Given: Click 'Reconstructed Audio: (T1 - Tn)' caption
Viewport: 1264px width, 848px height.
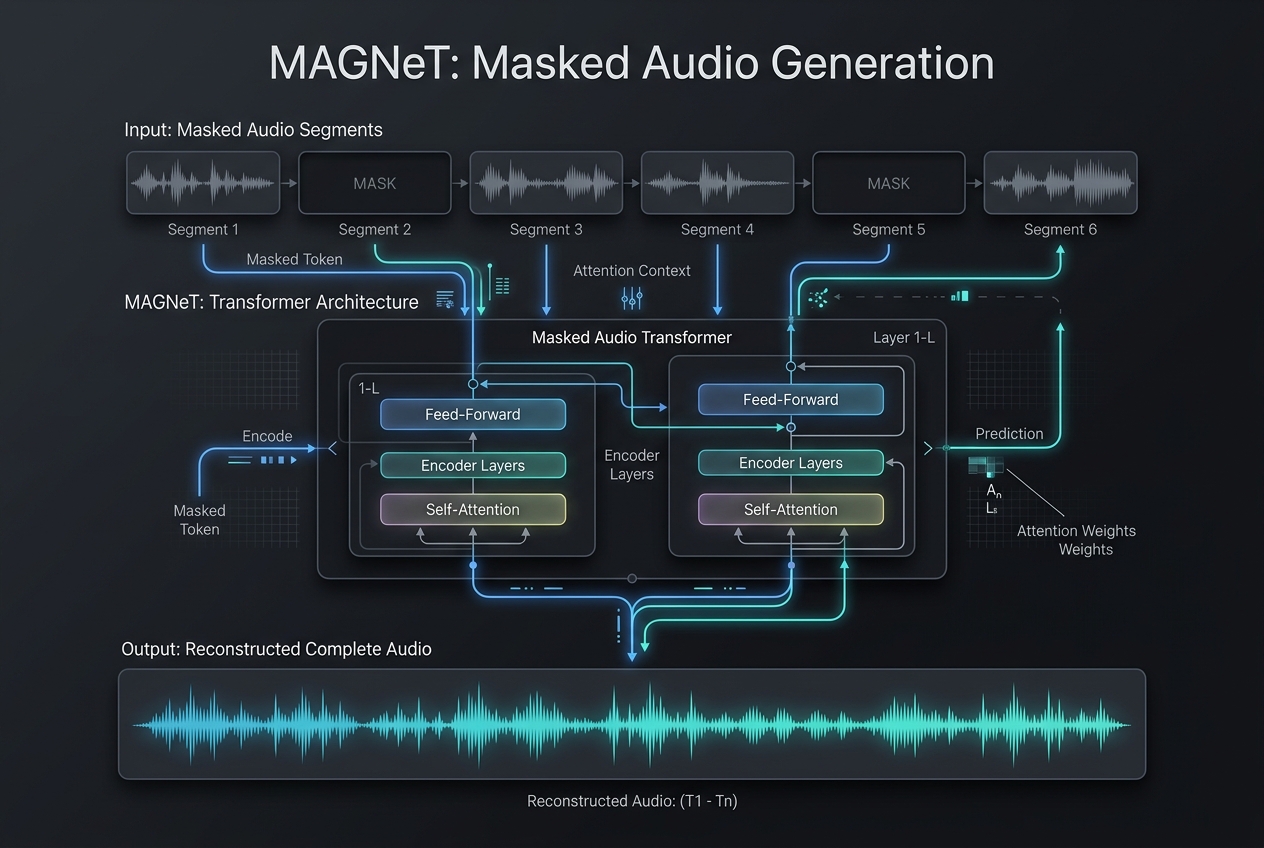Looking at the screenshot, I should 632,801.
